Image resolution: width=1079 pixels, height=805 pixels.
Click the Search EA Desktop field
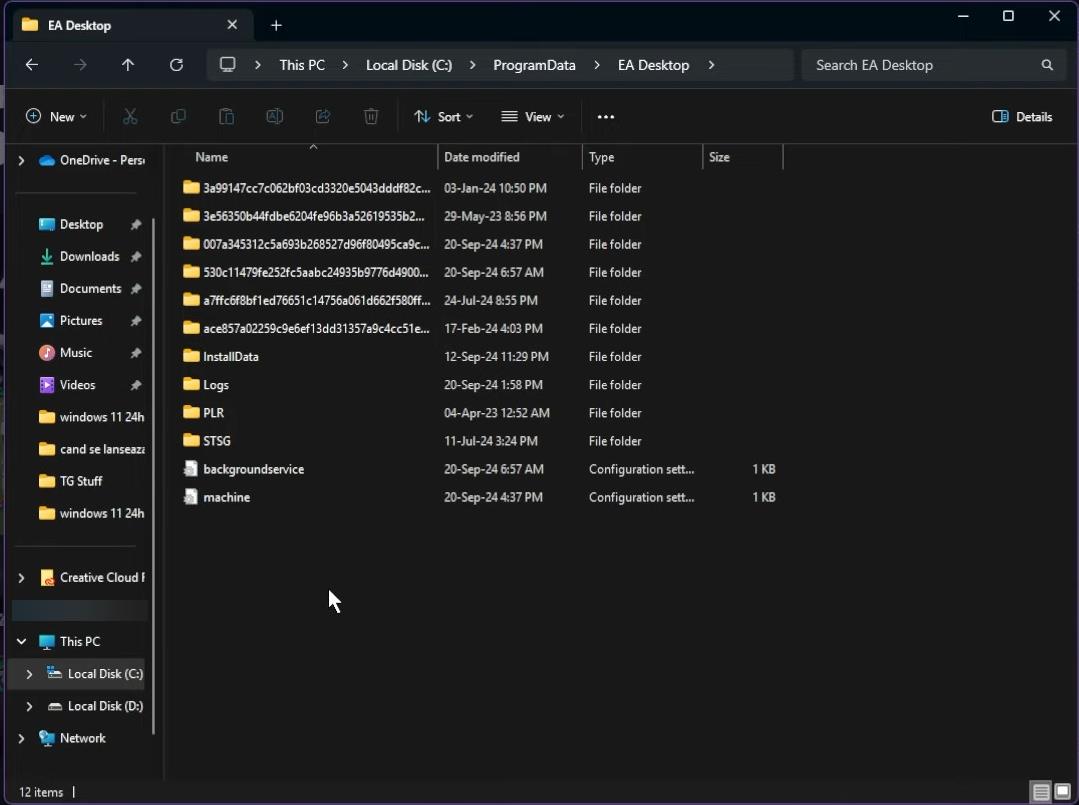point(920,65)
